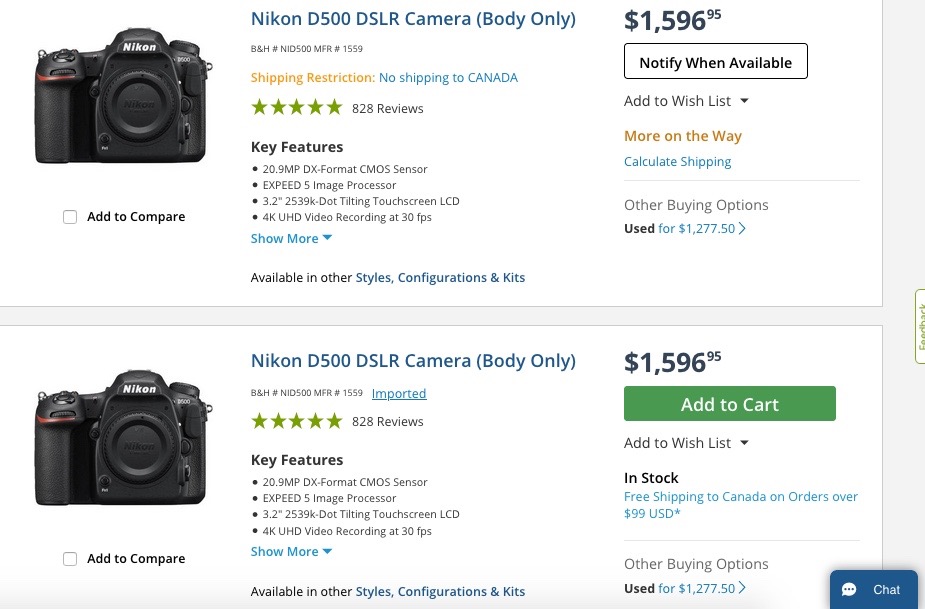Click the Chat speech bubble icon
This screenshot has height=609, width=925.
pyautogui.click(x=849, y=590)
